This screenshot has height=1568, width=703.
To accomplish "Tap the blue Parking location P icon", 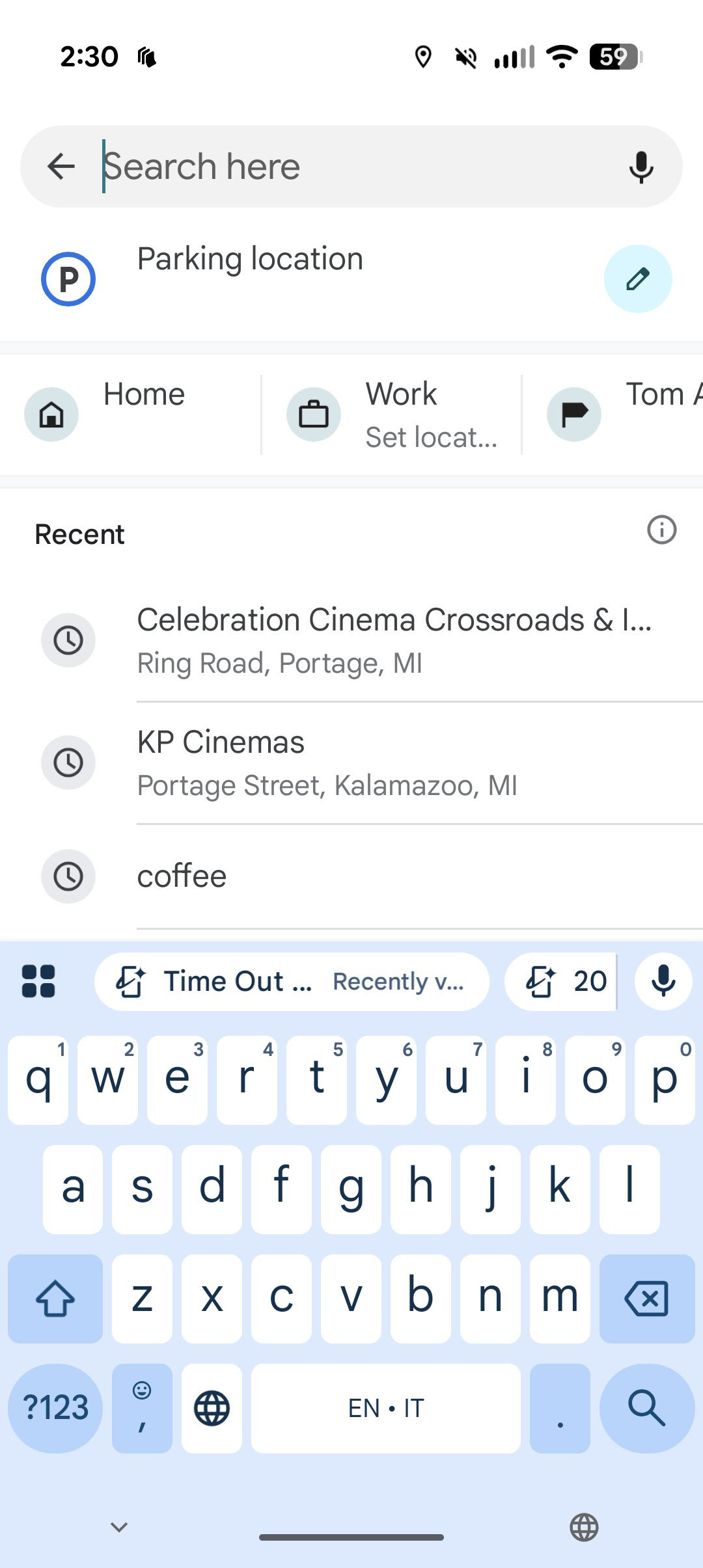I will point(68,279).
